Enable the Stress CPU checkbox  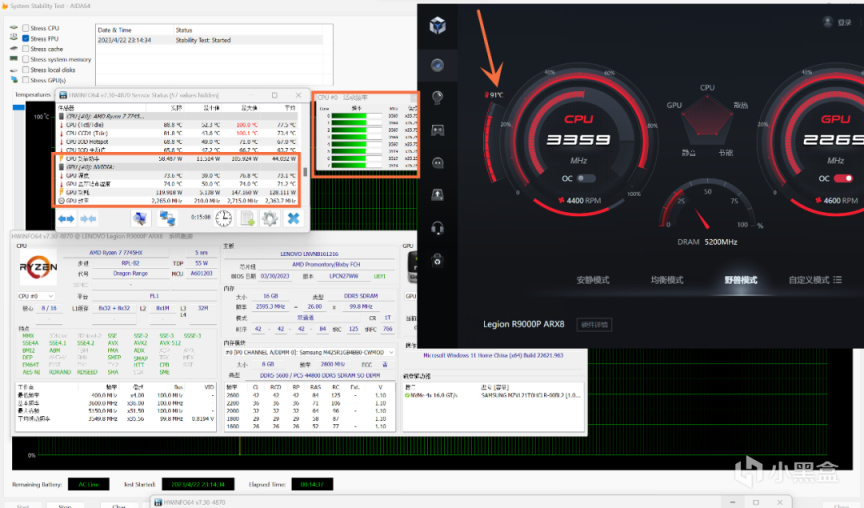[x=26, y=29]
